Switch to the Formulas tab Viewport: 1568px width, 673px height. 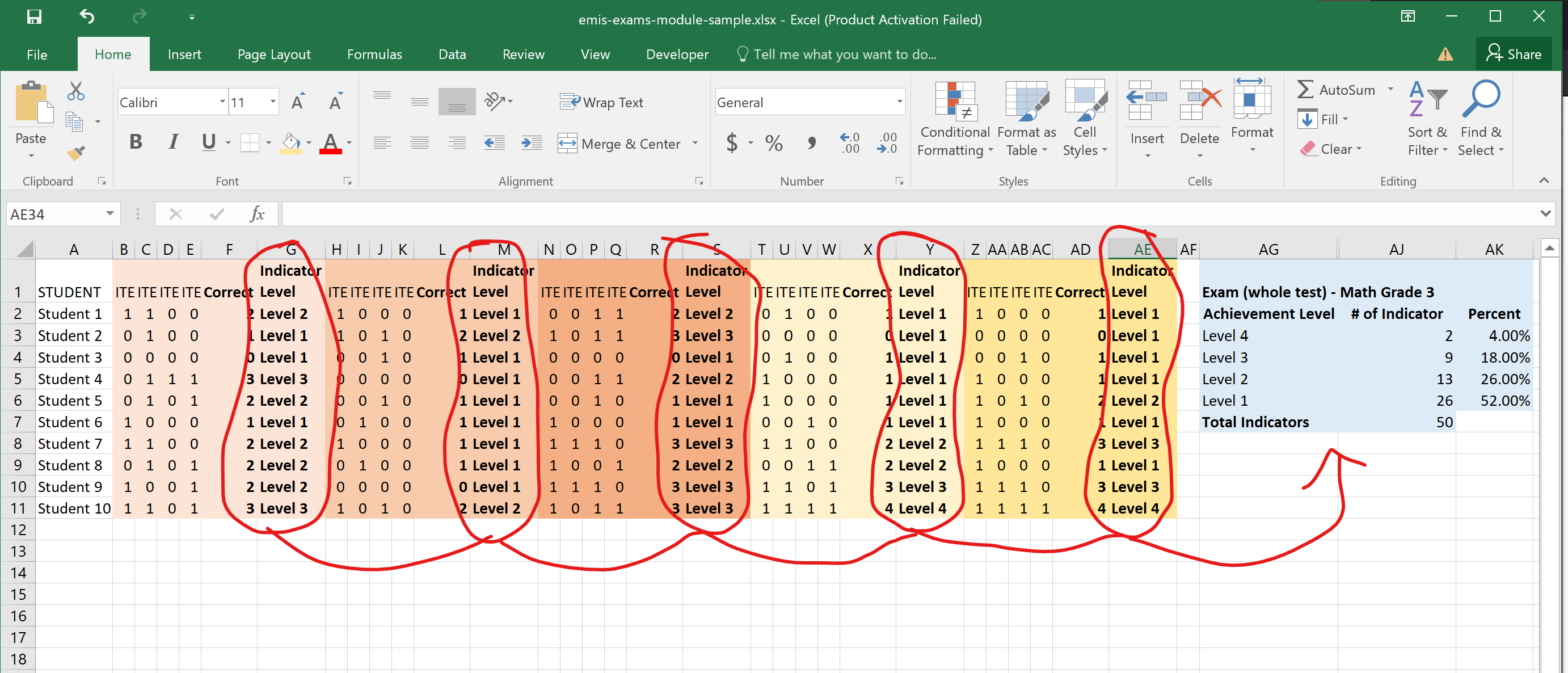point(374,54)
